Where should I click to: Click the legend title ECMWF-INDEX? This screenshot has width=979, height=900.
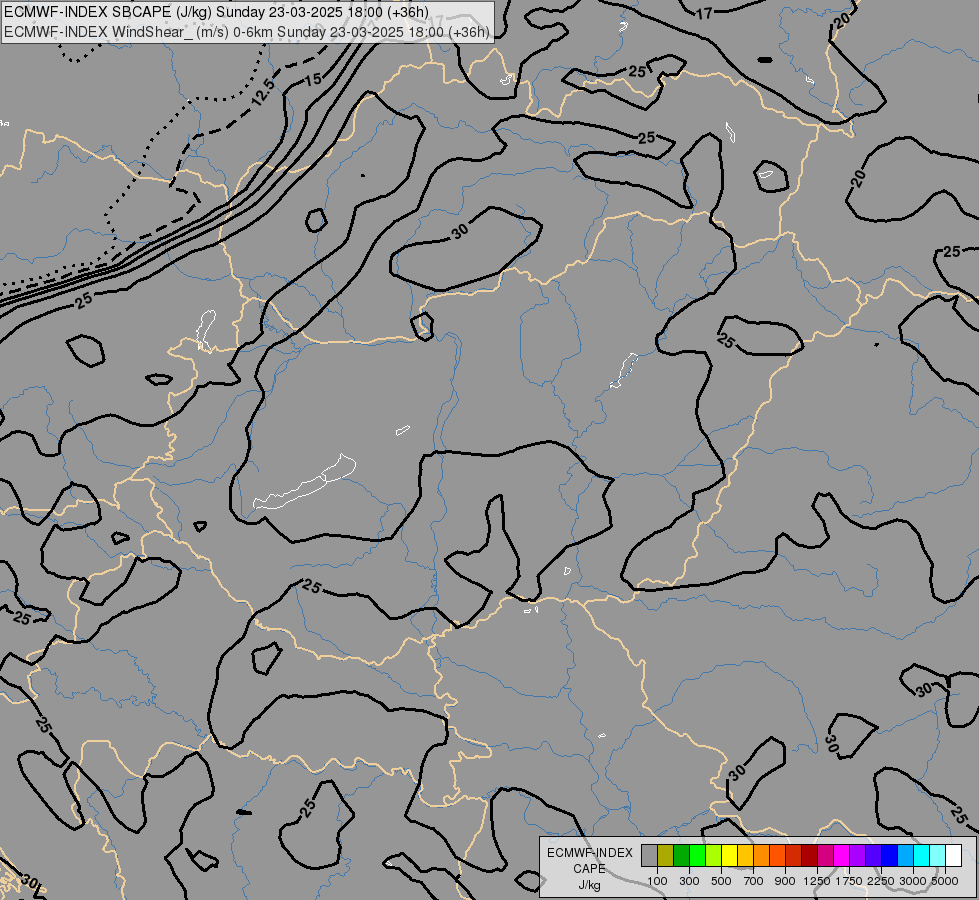point(589,853)
